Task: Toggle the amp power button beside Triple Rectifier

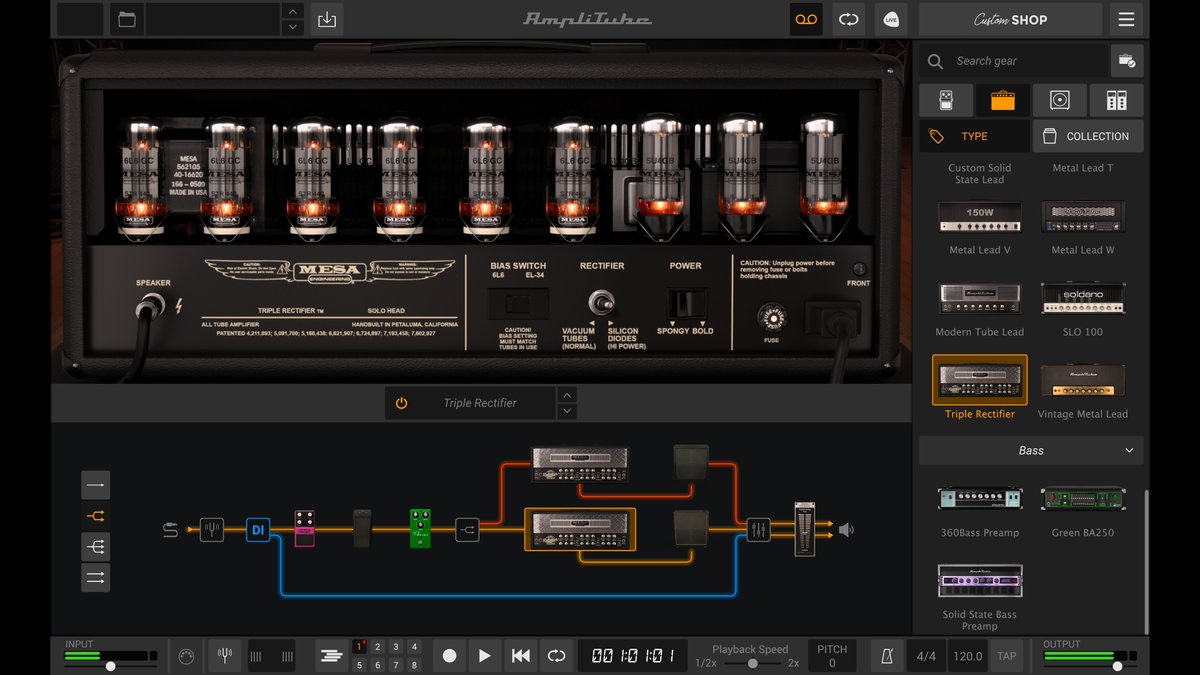Action: tap(401, 402)
